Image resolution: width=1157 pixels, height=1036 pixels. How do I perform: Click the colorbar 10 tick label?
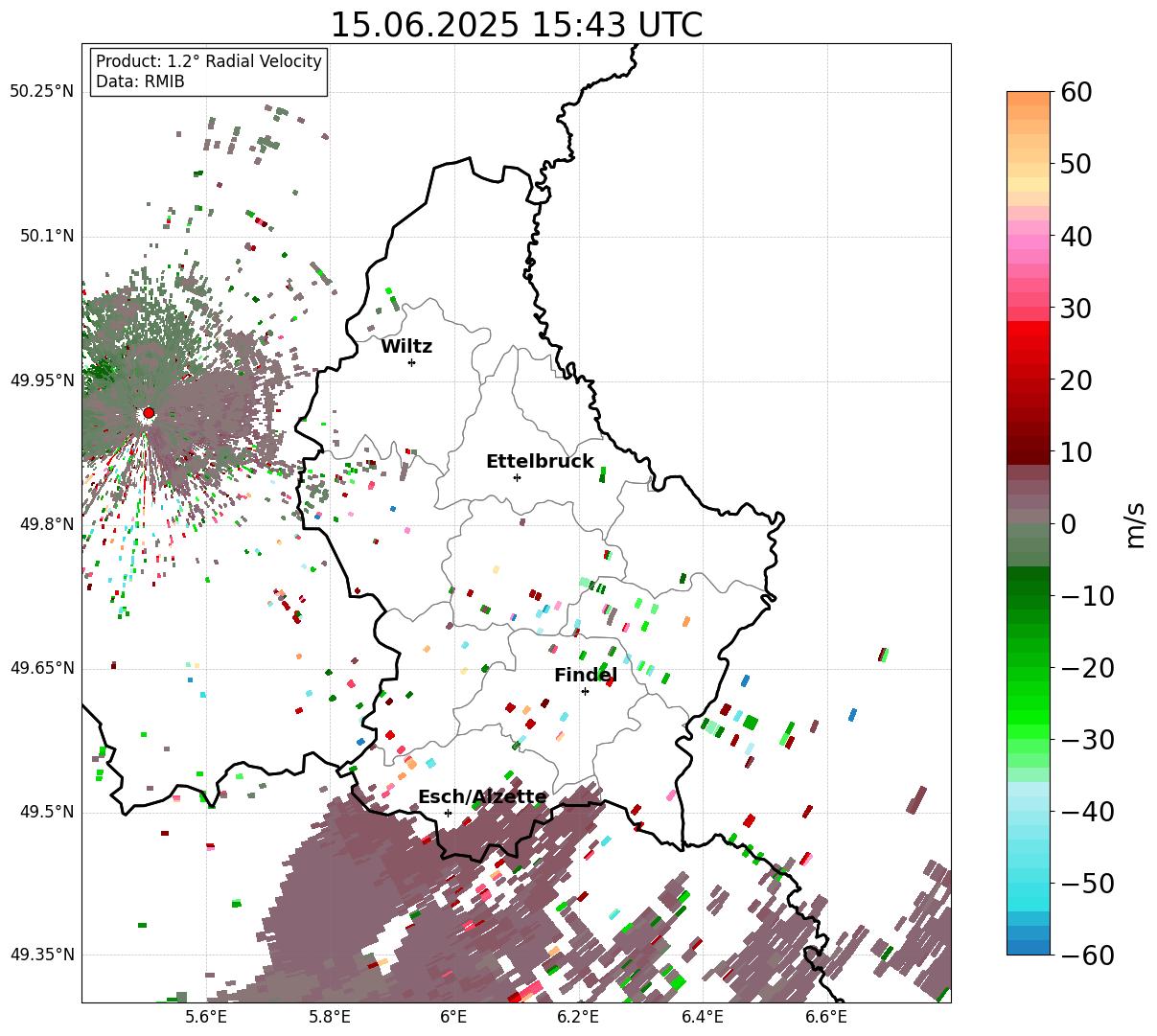click(1076, 452)
